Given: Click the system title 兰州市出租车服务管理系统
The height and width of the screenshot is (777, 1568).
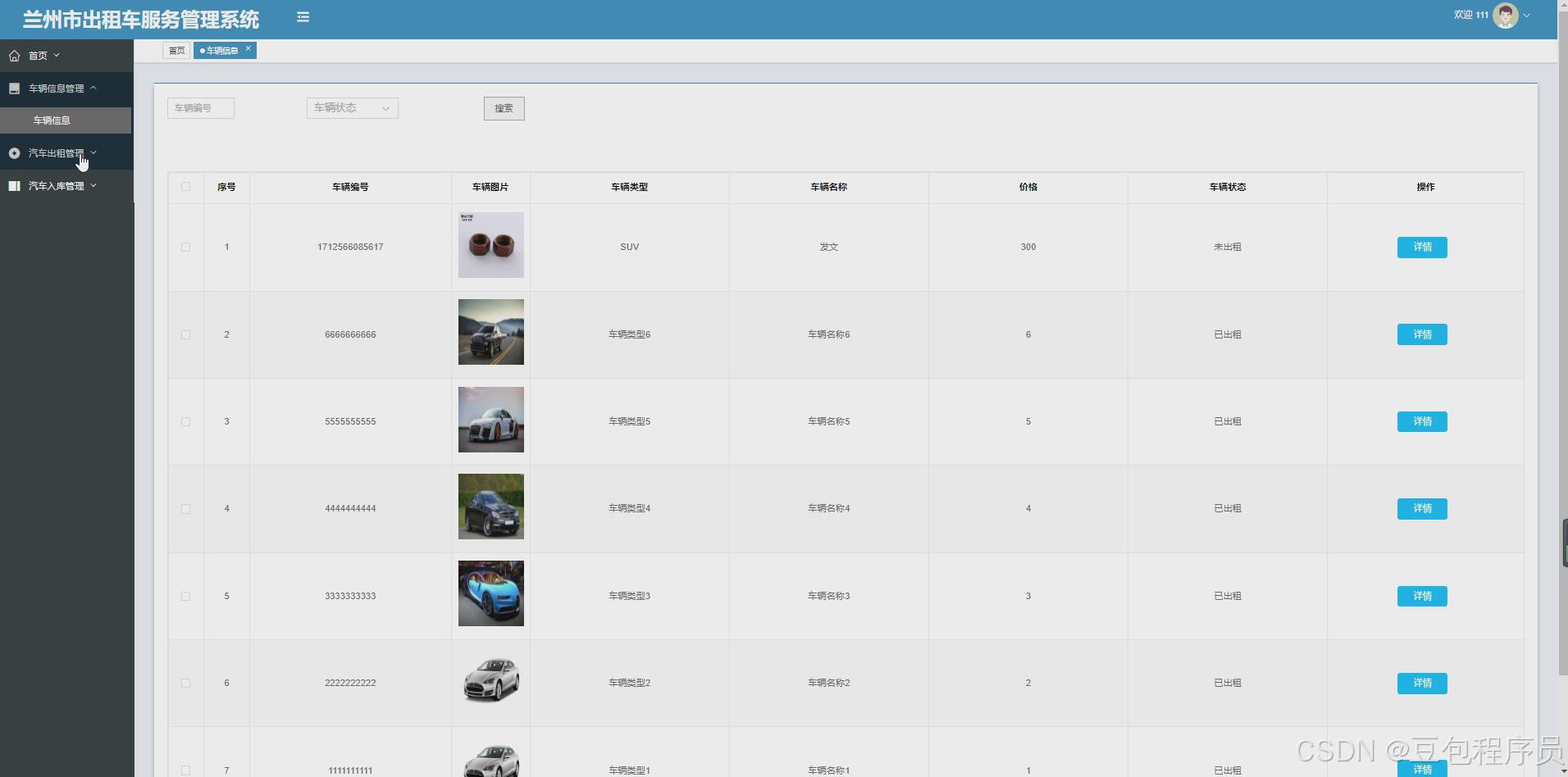Looking at the screenshot, I should click(x=141, y=20).
